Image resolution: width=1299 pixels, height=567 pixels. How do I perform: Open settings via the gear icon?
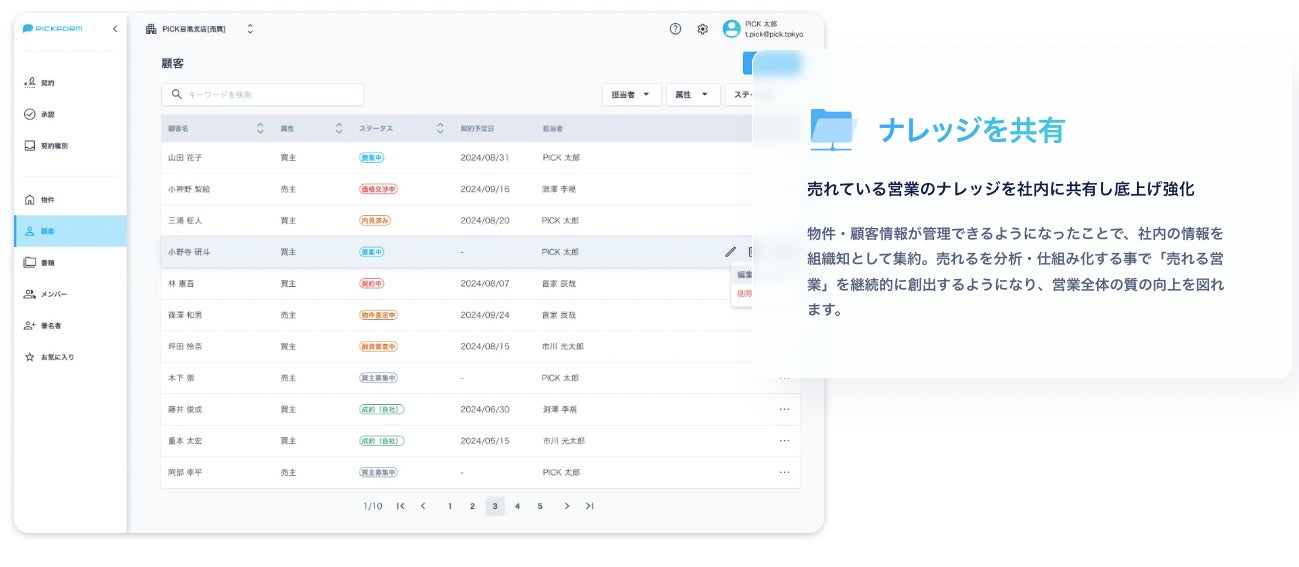click(703, 29)
